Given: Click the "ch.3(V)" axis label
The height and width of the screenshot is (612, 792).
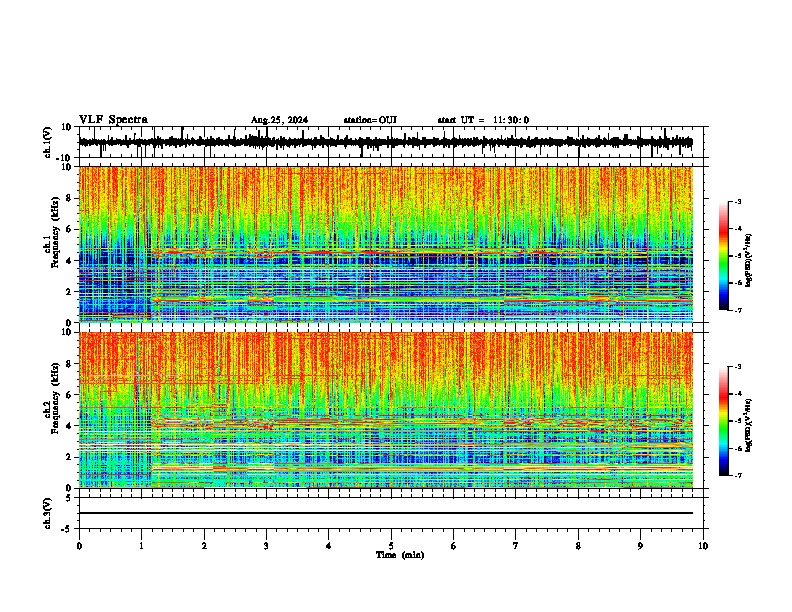Looking at the screenshot, I should tap(48, 513).
